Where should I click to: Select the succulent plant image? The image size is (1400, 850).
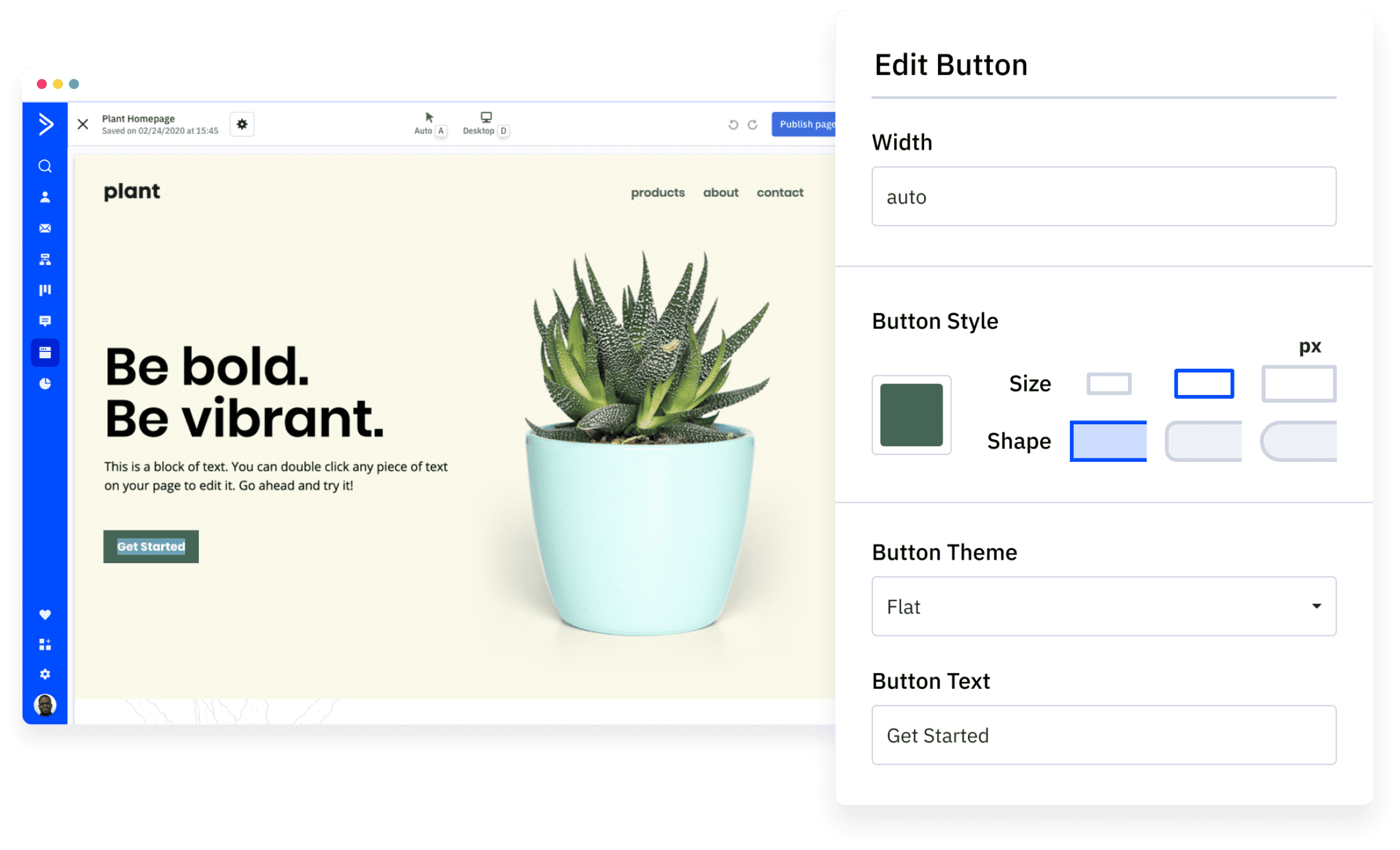coord(642,443)
